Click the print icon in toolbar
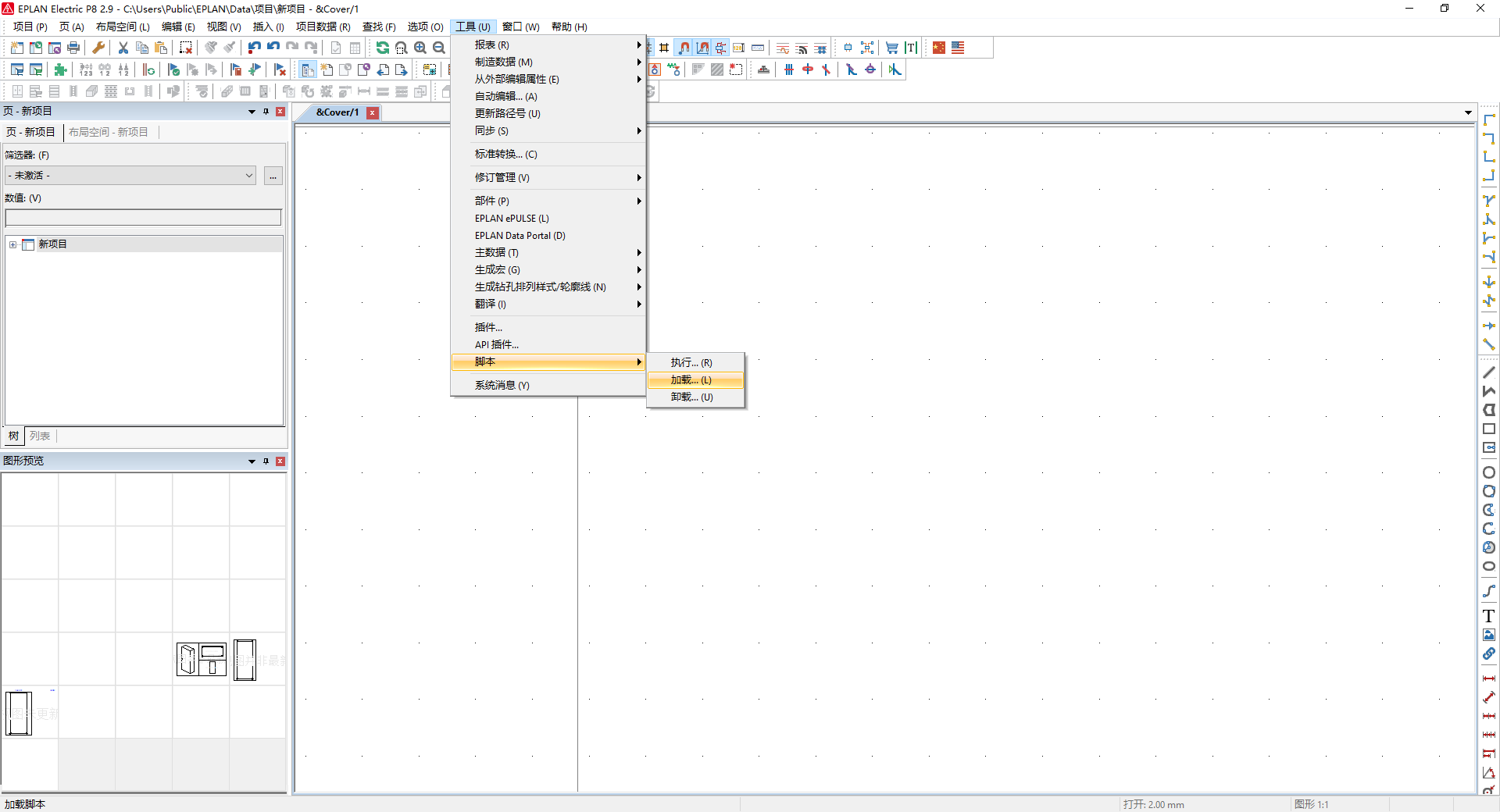Screen dimensions: 1500x812 [73, 48]
